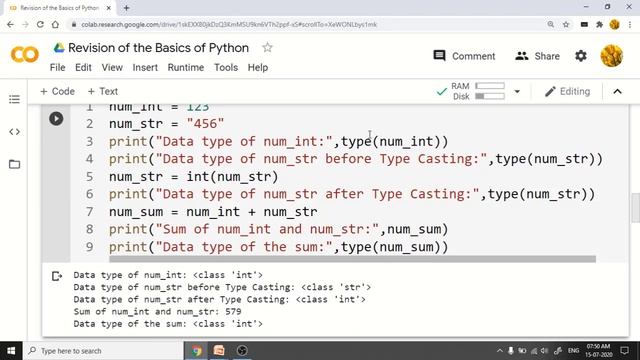Click the 'Type here to search' taskbar box
The height and width of the screenshot is (360, 640).
(x=103, y=351)
